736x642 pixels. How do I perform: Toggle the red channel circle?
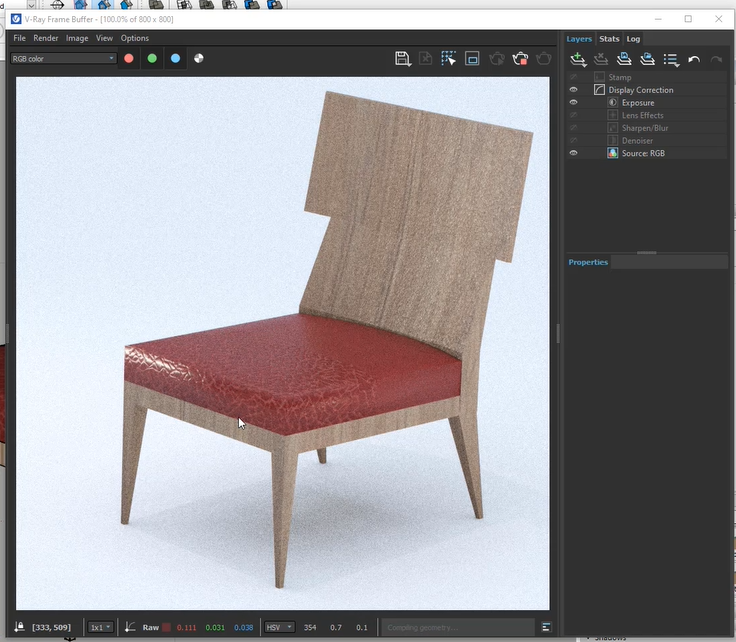(129, 58)
